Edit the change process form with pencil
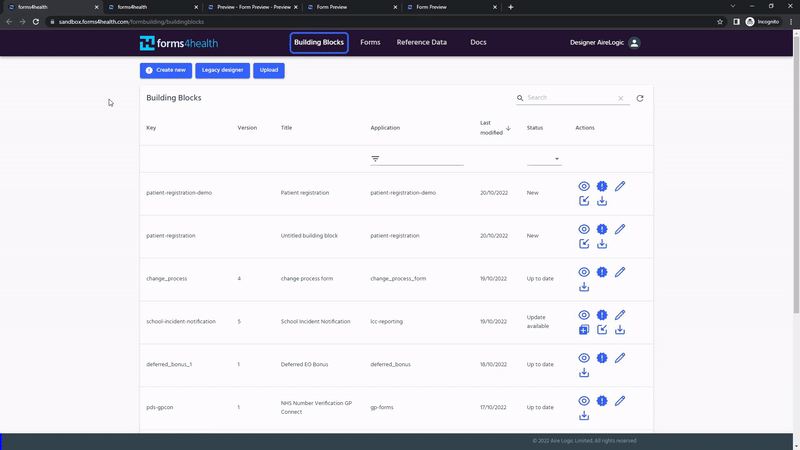800x450 pixels. click(620, 272)
